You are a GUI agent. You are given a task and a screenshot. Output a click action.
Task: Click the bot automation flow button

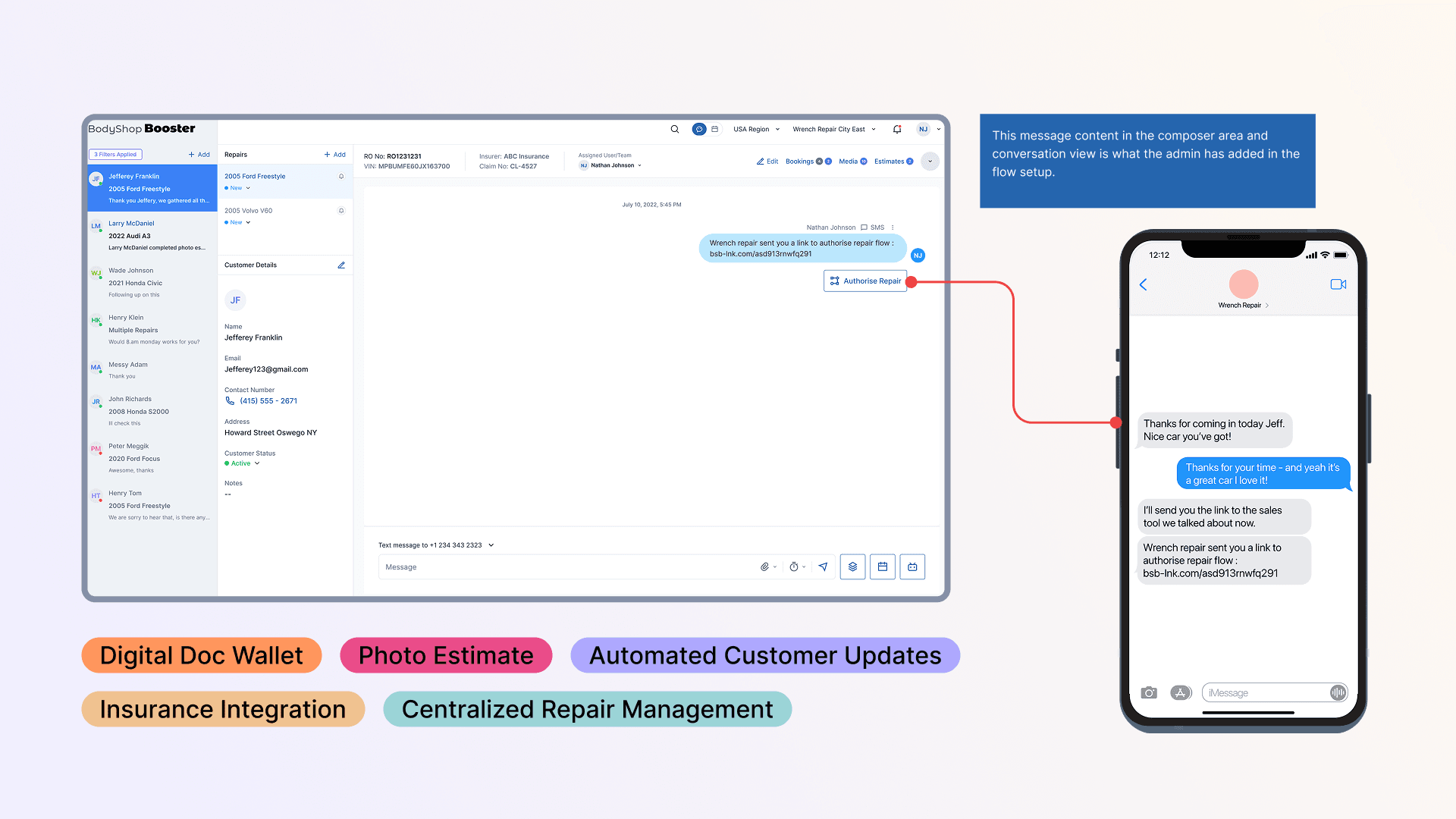pos(912,567)
